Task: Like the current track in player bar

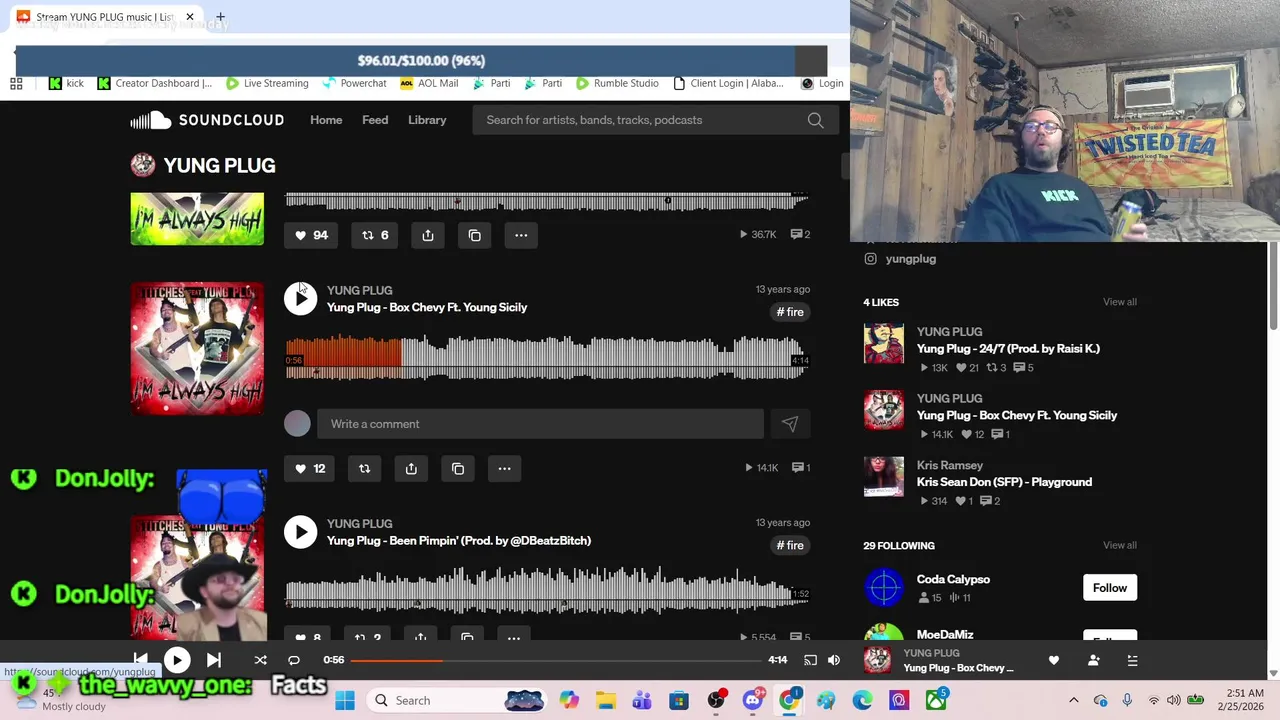Action: click(x=1054, y=660)
